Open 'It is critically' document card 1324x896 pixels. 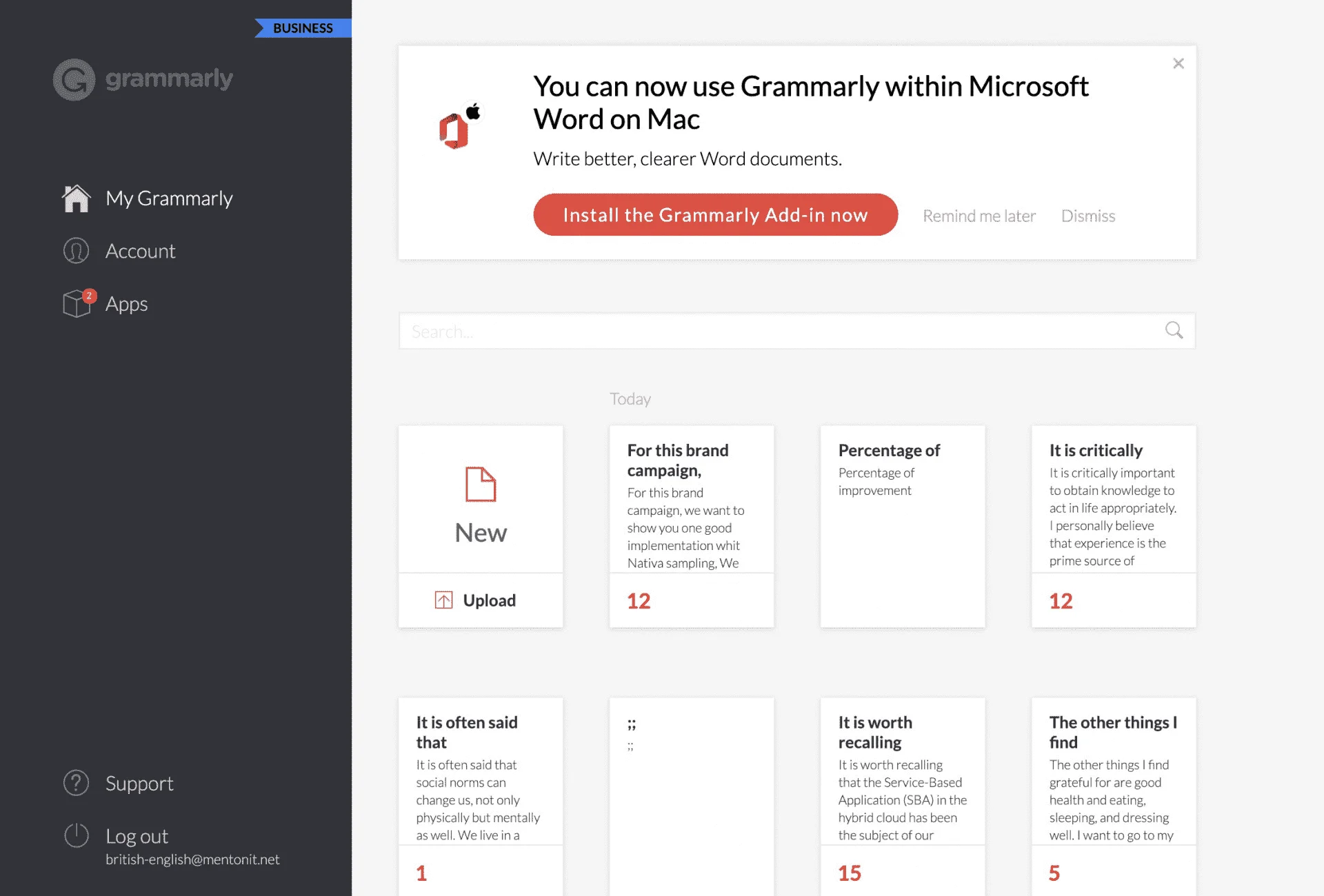1114,527
